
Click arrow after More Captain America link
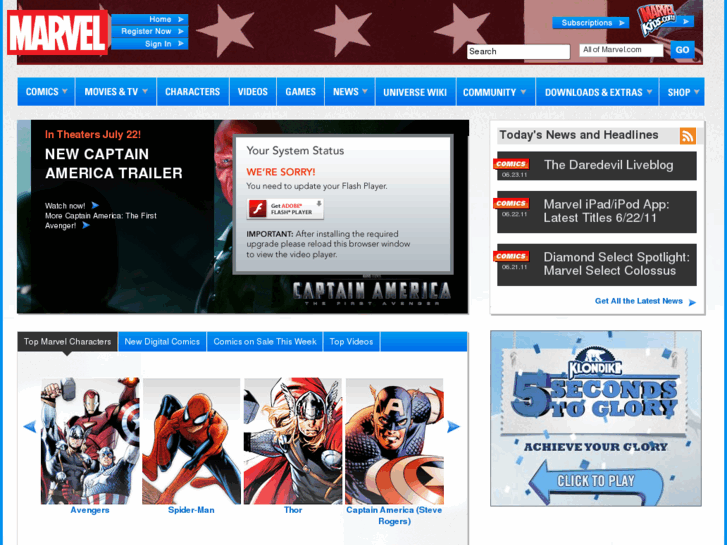[86, 225]
